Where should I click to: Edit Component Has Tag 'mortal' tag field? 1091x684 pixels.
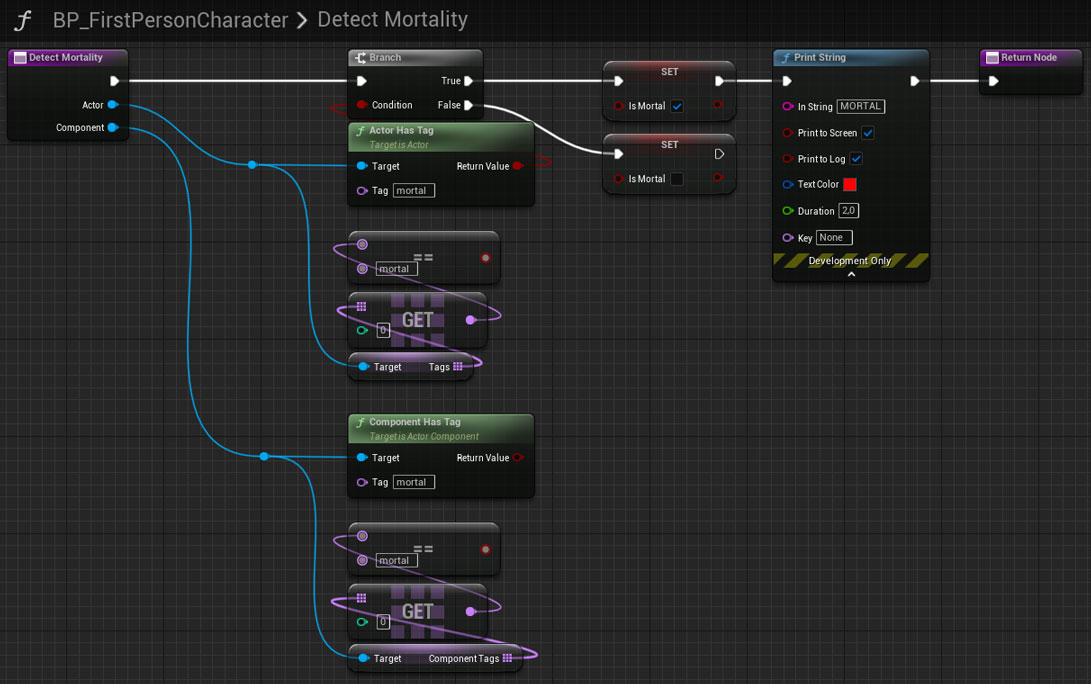point(414,482)
